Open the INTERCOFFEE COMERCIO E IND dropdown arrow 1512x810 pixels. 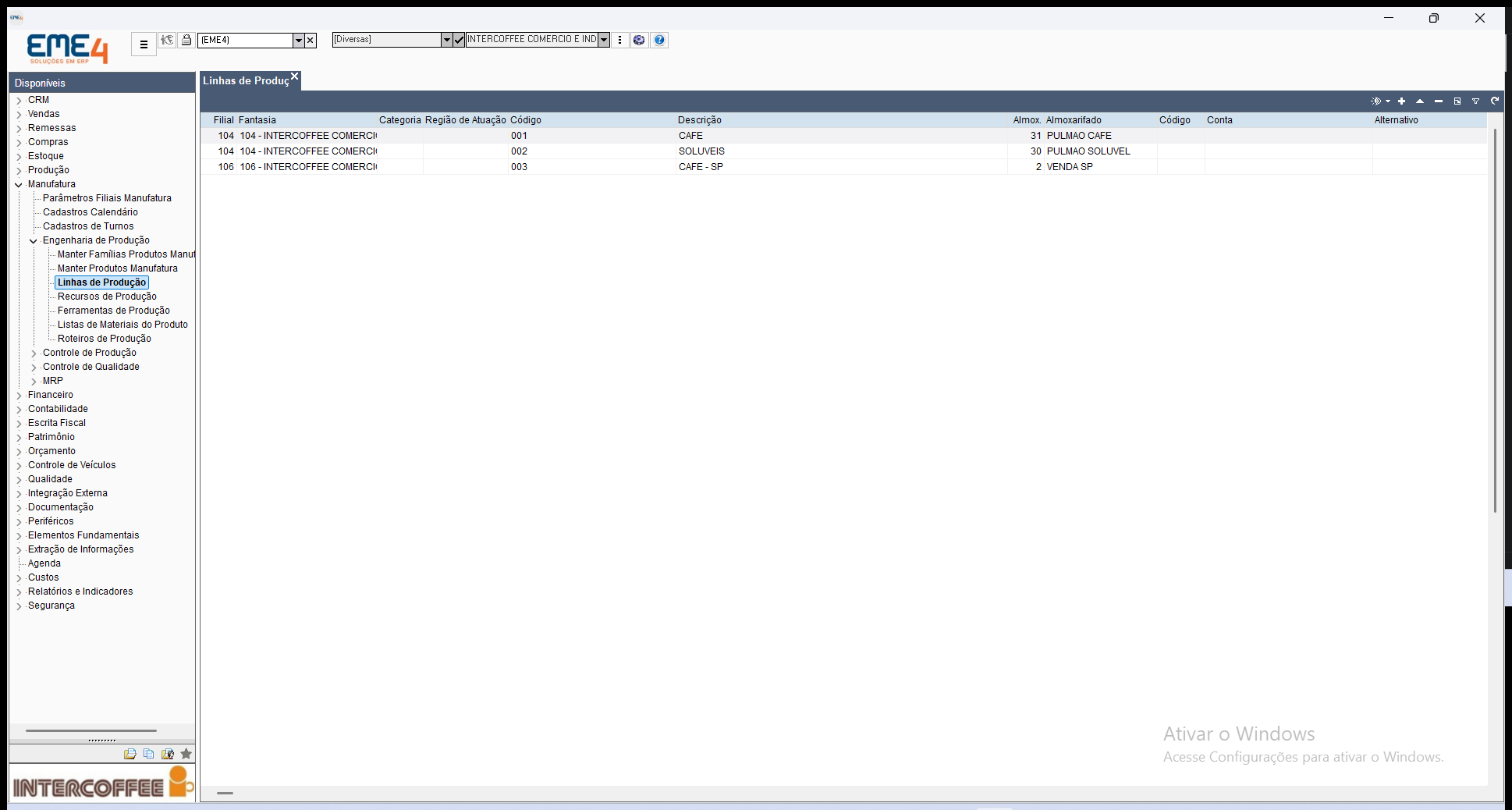(604, 40)
